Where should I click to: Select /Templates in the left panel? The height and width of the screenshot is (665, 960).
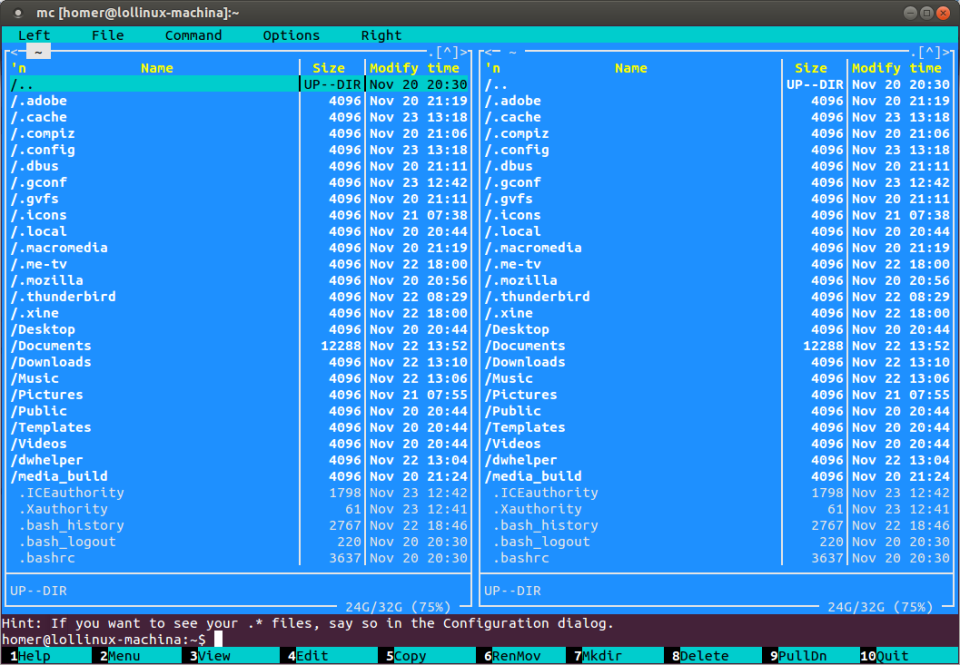tap(239, 427)
